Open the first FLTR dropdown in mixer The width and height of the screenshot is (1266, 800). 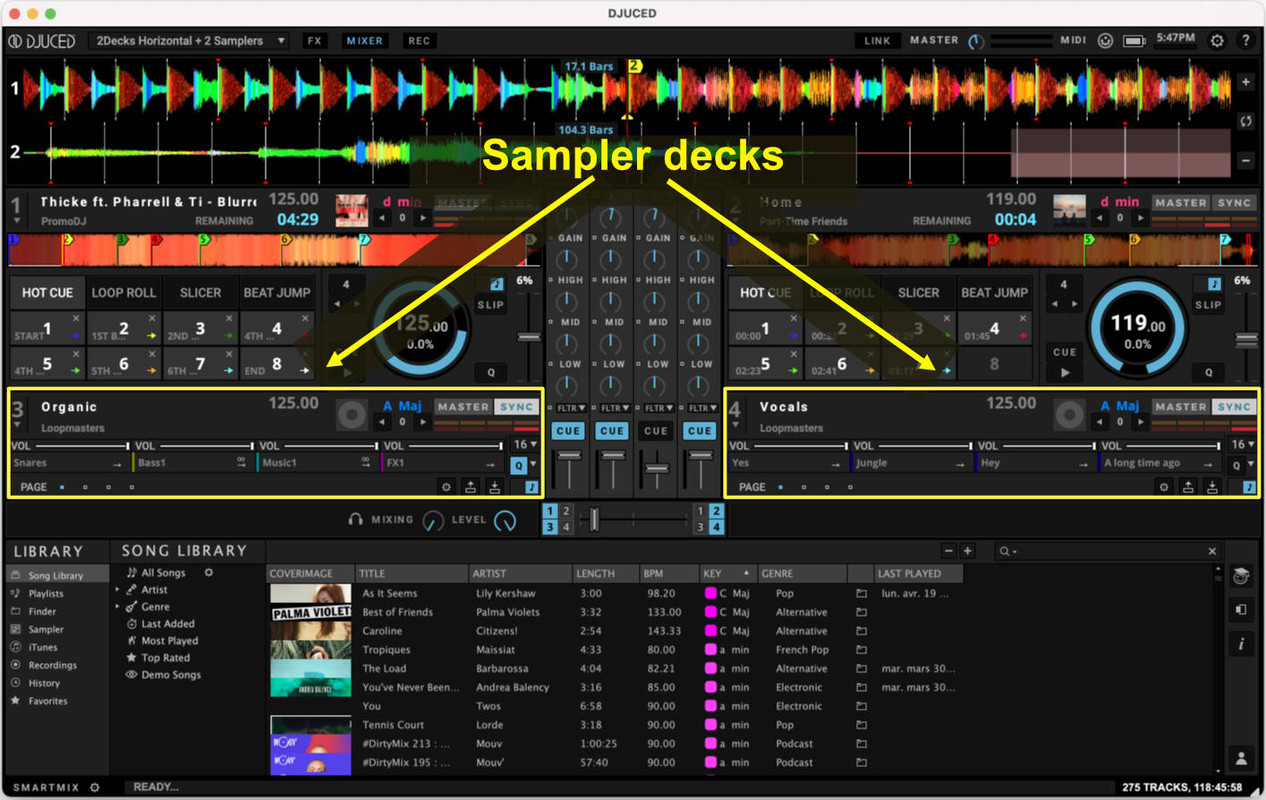(570, 408)
